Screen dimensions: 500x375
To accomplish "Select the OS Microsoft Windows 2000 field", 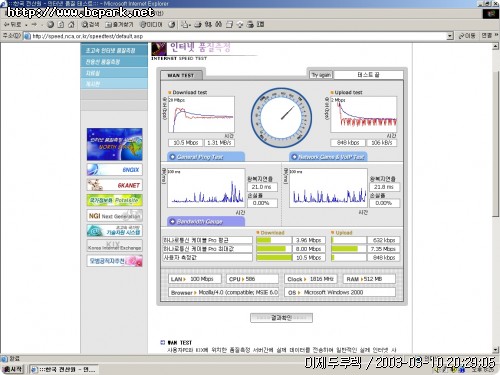I will pyautogui.click(x=340, y=292).
